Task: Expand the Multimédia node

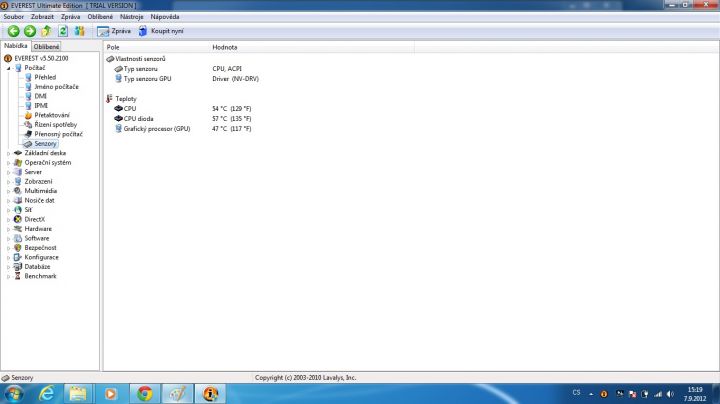Action: (8, 191)
